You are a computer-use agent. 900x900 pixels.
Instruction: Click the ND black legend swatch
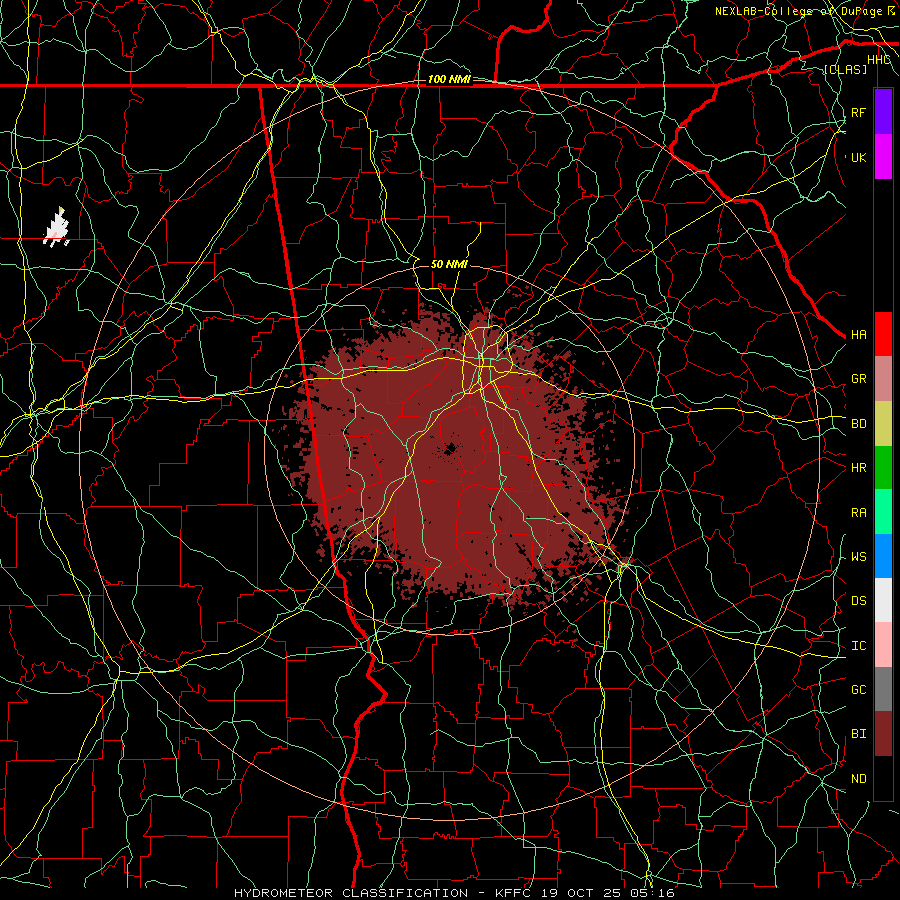tap(883, 778)
